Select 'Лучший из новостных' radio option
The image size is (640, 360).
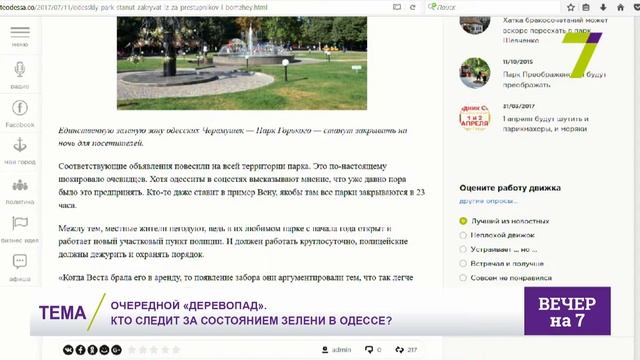coord(463,221)
